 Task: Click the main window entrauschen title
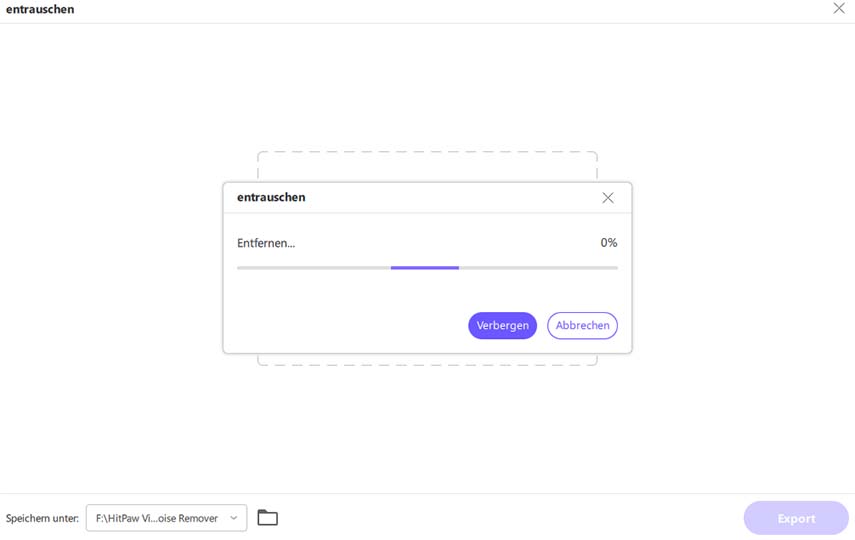[40, 9]
